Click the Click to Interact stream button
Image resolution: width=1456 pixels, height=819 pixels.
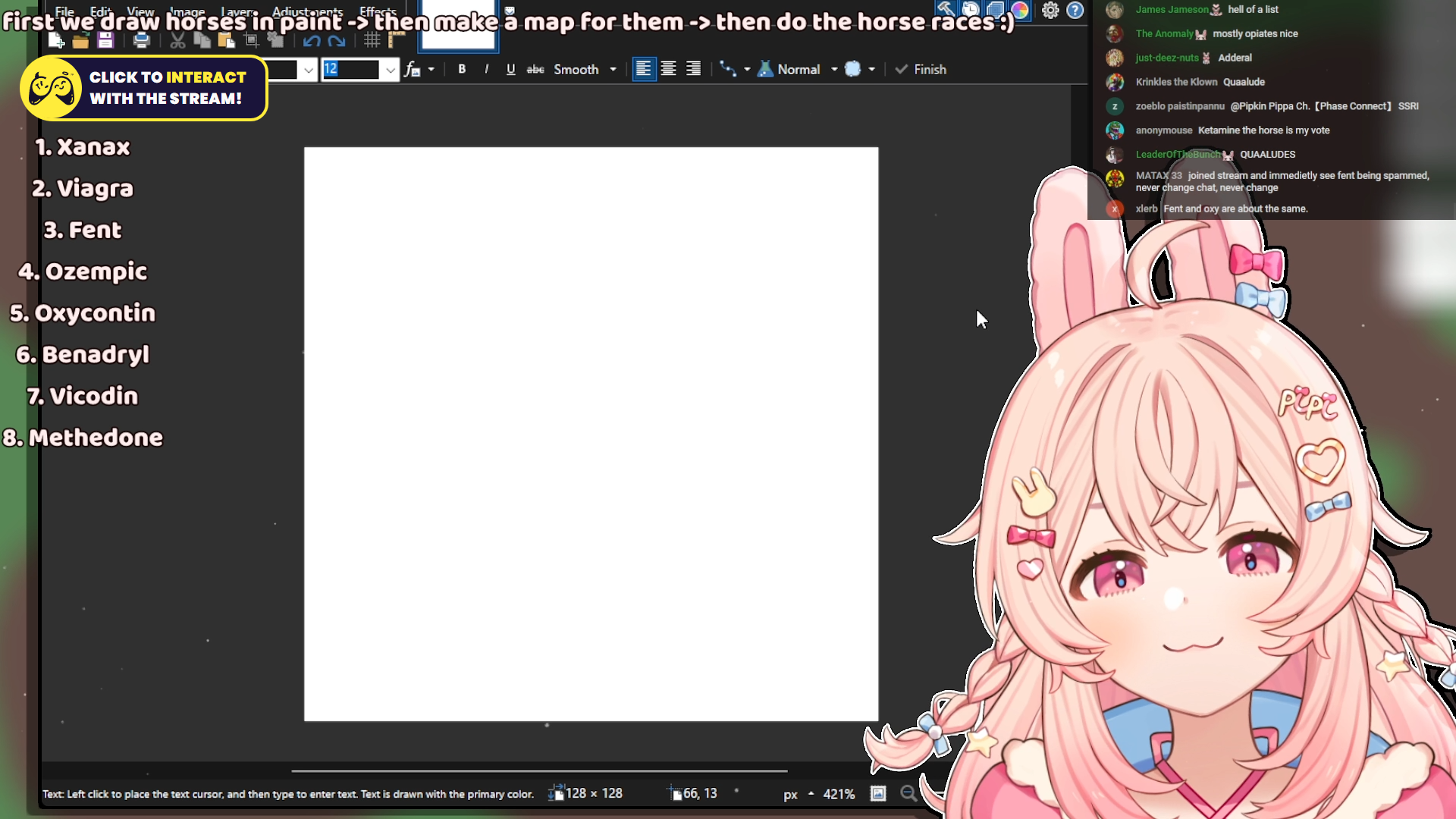click(144, 88)
